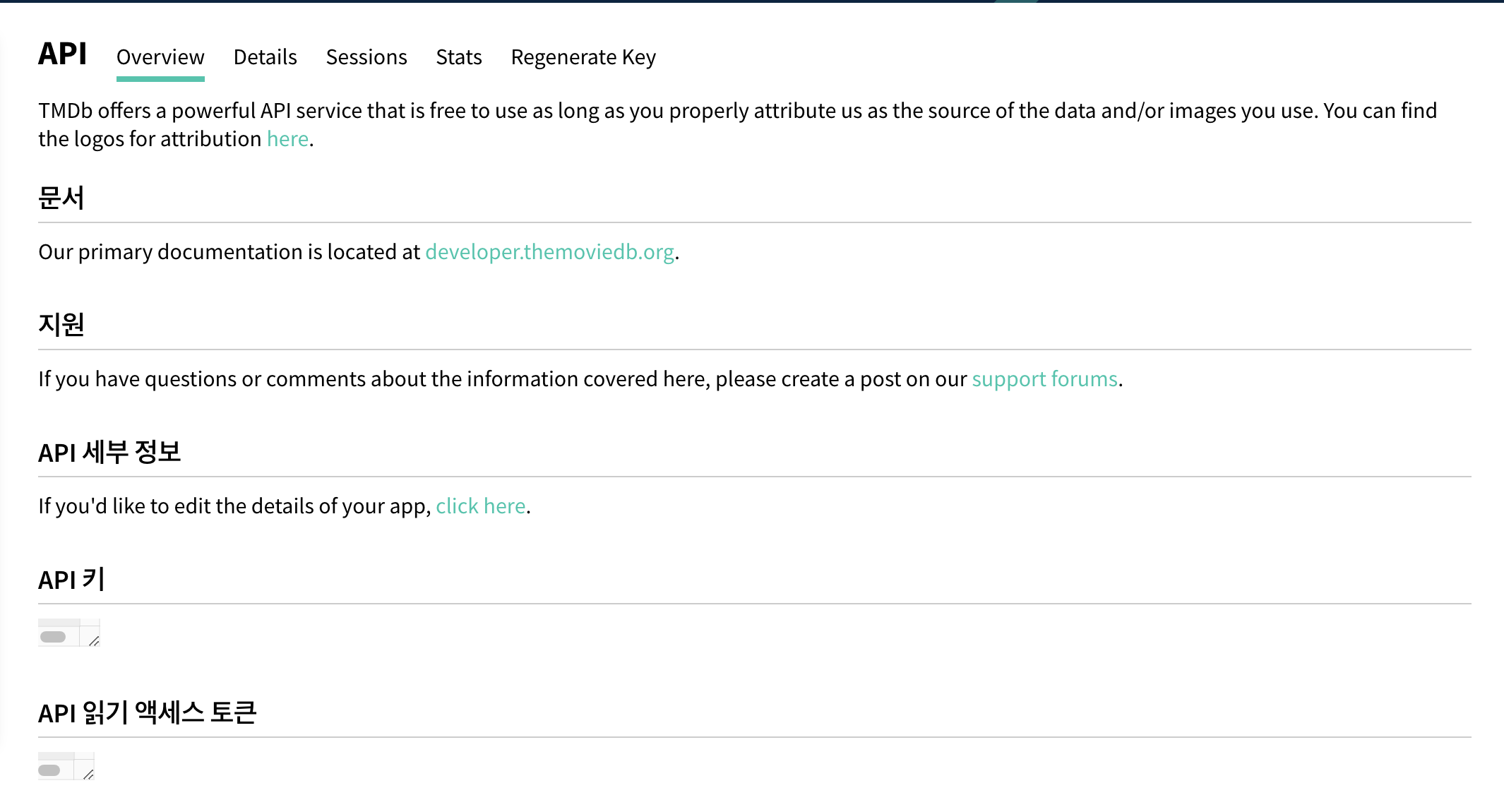The height and width of the screenshot is (812, 1504).
Task: Open the Regenerate Key tab
Action: [x=583, y=57]
